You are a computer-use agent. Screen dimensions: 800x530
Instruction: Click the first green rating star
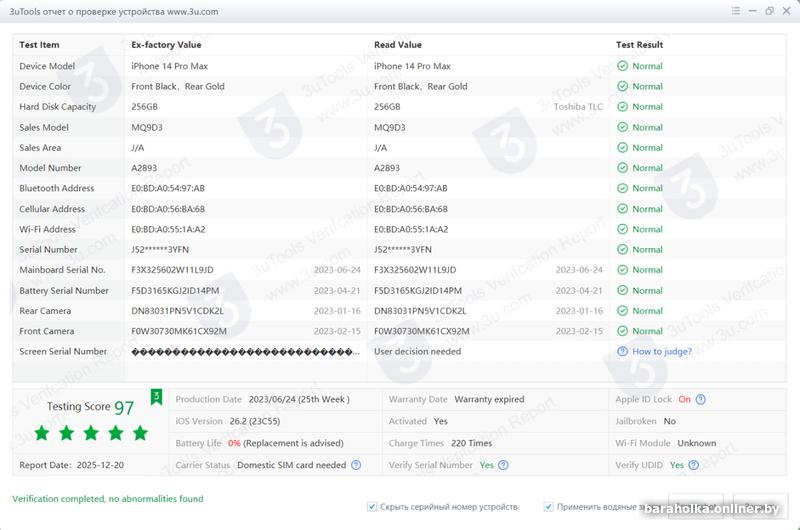(43, 433)
